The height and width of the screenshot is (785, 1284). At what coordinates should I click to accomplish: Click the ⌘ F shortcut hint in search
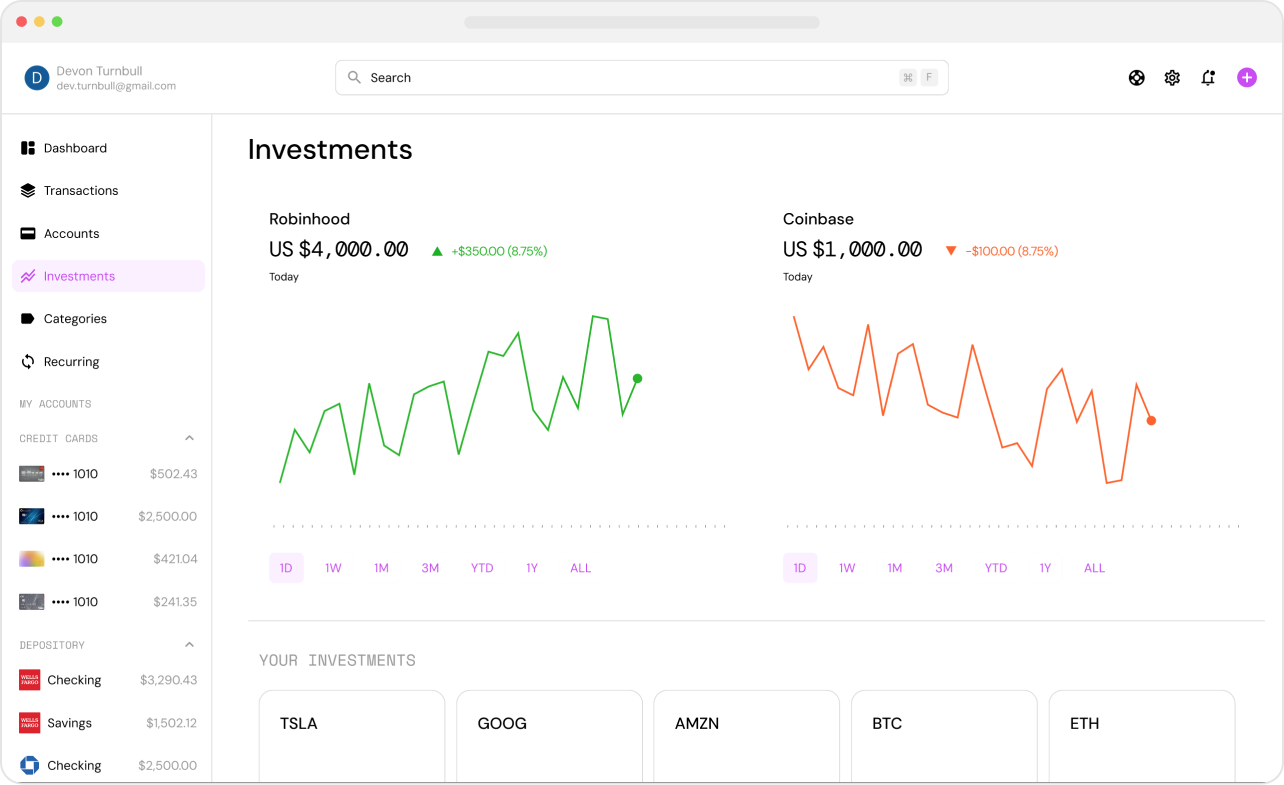[x=918, y=78]
